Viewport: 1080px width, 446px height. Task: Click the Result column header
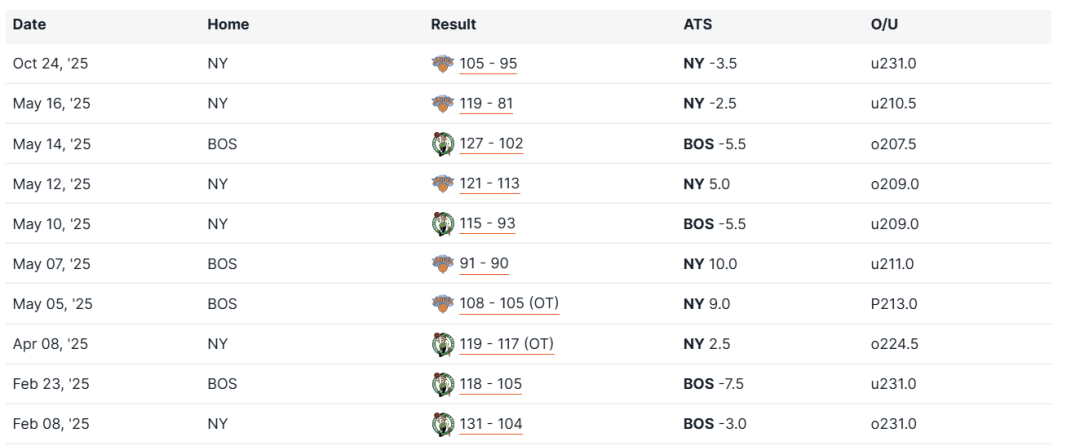[453, 24]
